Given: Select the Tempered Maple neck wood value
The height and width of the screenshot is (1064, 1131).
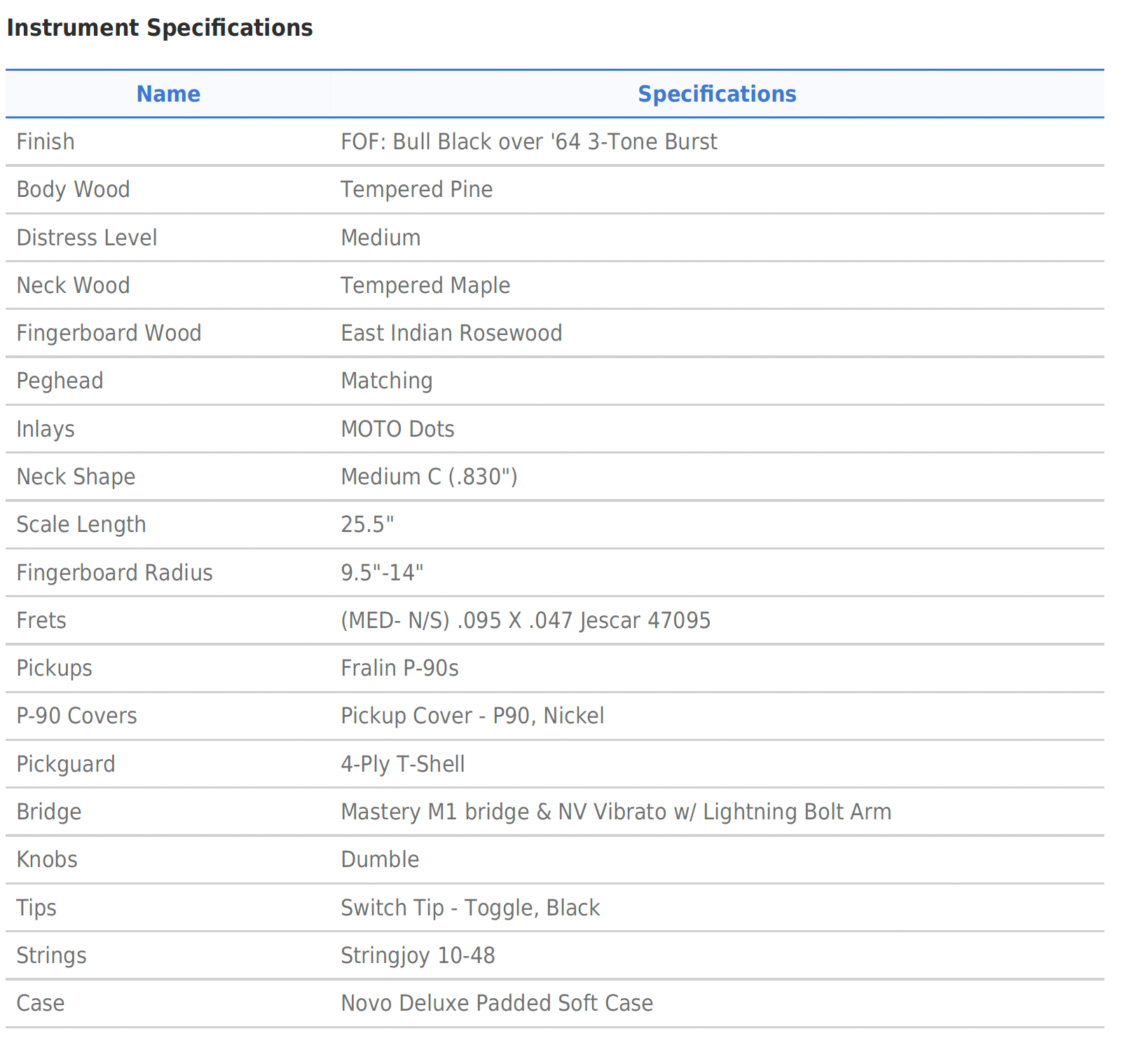Looking at the screenshot, I should tap(425, 285).
